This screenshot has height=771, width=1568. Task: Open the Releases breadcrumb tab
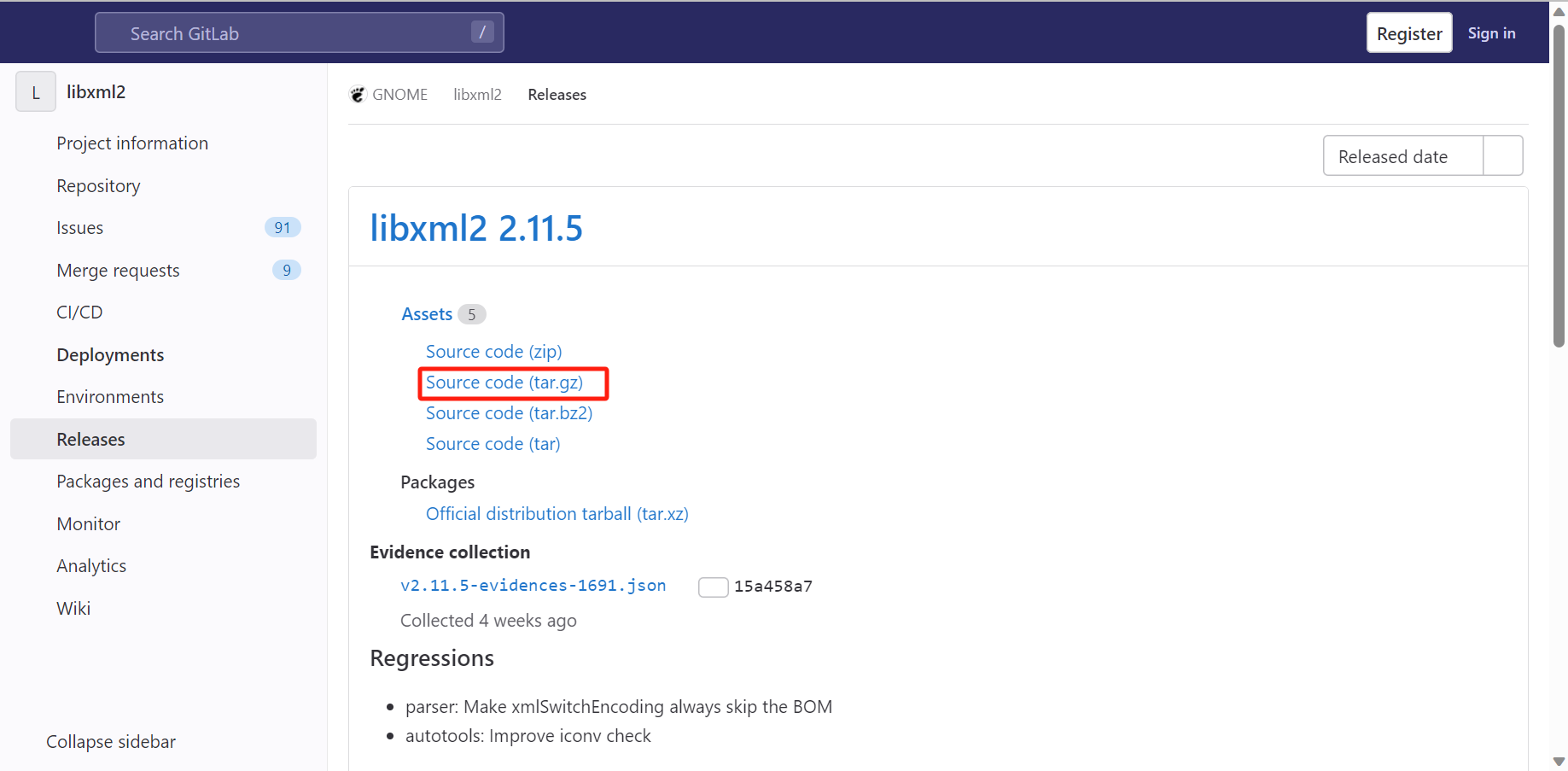pos(557,94)
